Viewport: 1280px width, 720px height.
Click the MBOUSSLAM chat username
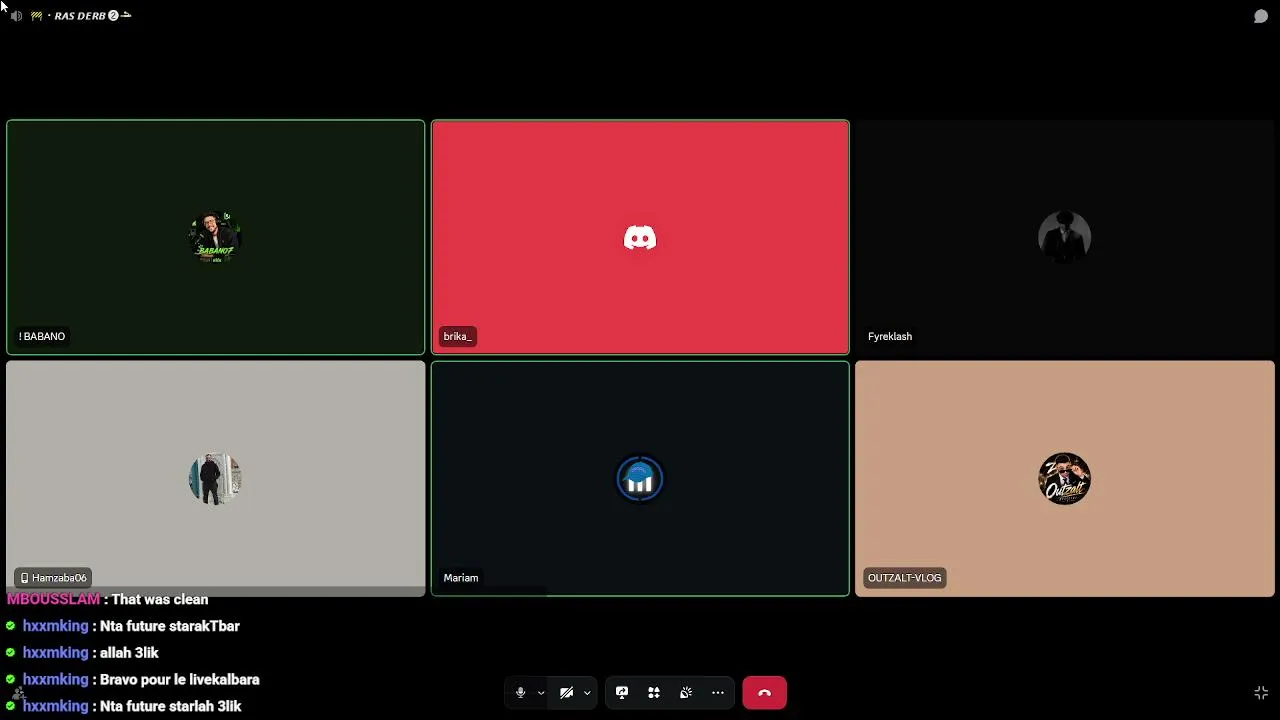(53, 599)
